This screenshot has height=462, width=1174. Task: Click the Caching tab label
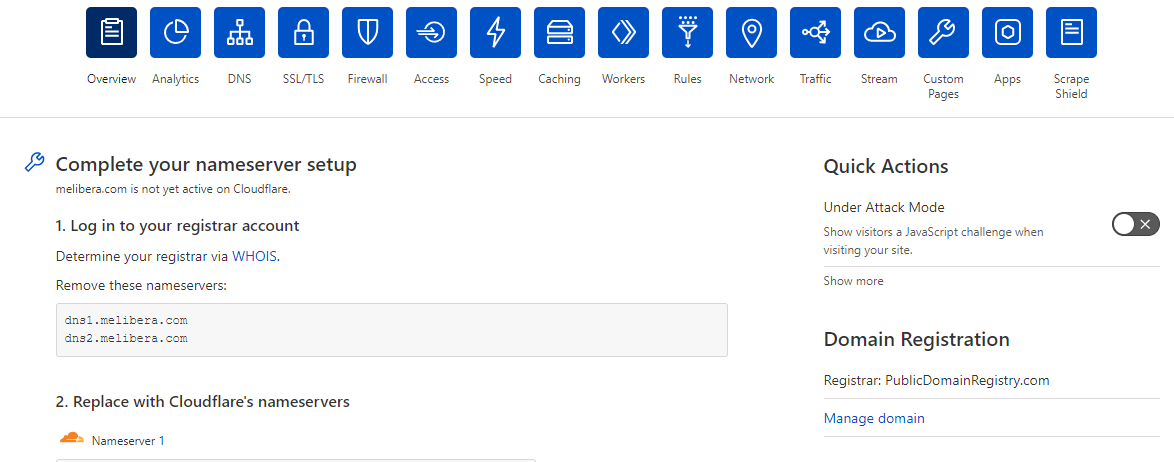[559, 79]
